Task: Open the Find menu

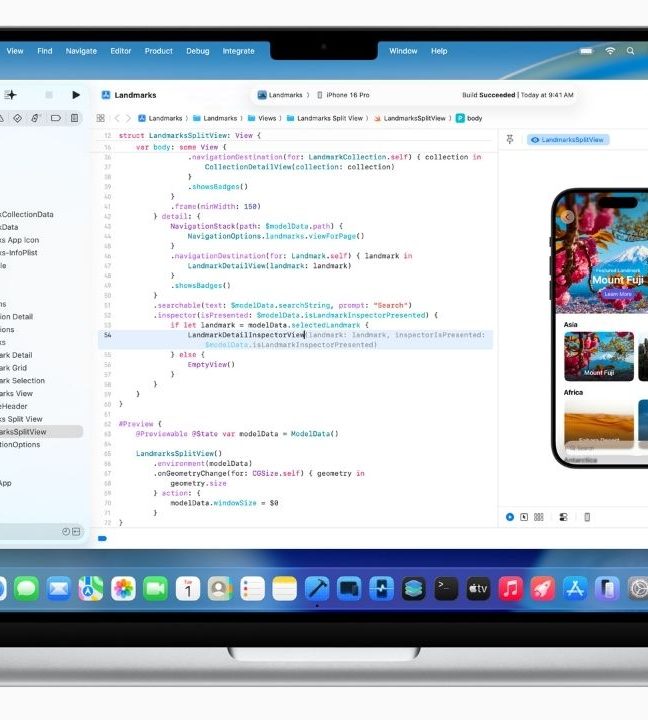Action: pos(45,51)
